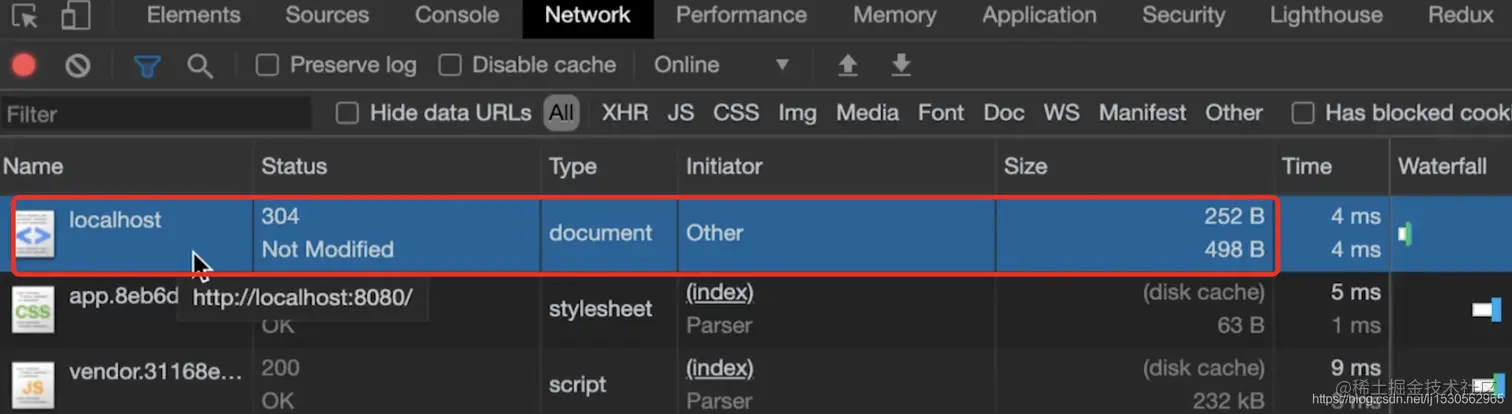Viewport: 1512px width, 414px height.
Task: Open the Online throttling dropdown
Action: coord(722,66)
